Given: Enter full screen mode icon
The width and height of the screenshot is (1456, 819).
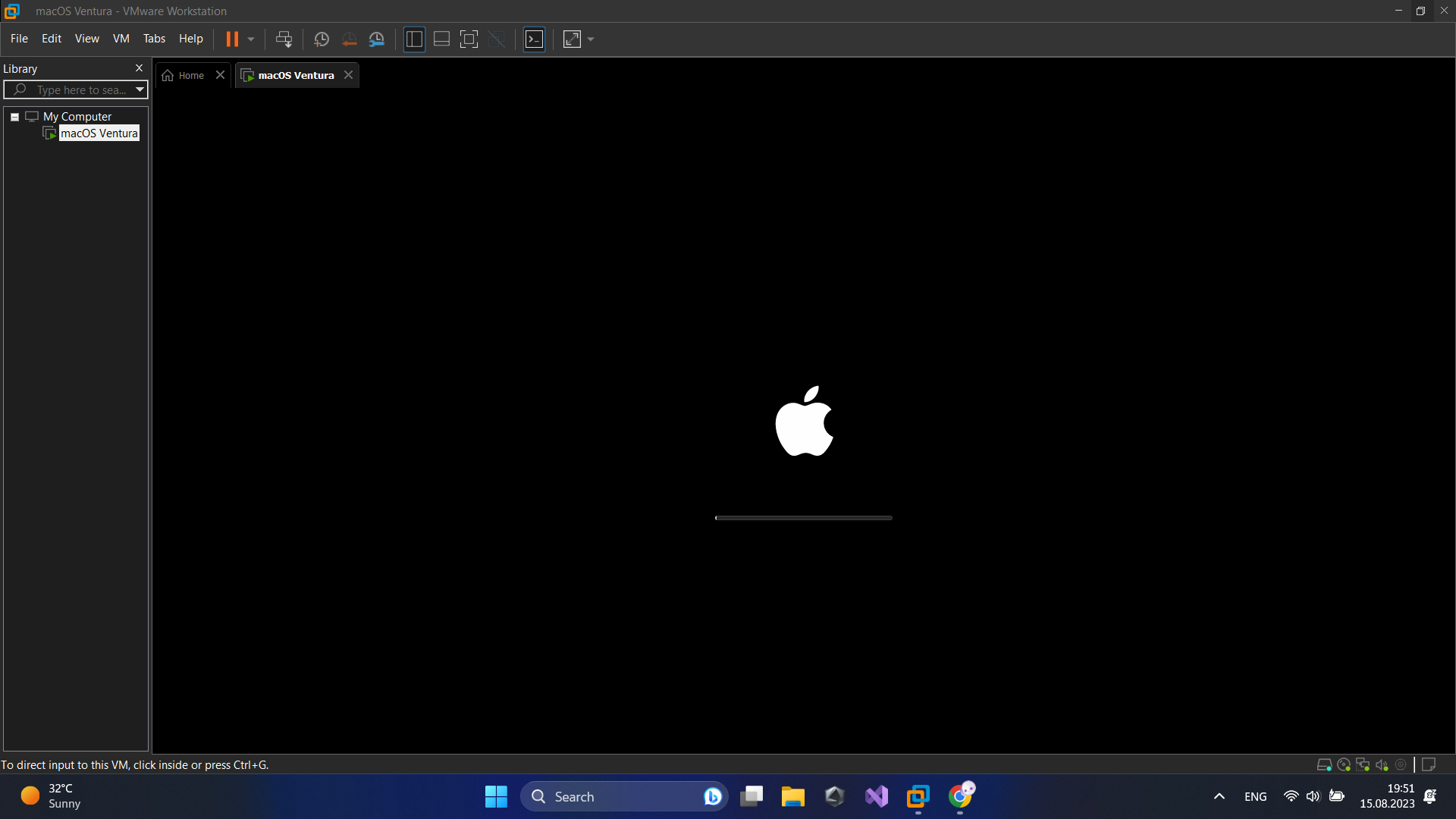Looking at the screenshot, I should (469, 39).
